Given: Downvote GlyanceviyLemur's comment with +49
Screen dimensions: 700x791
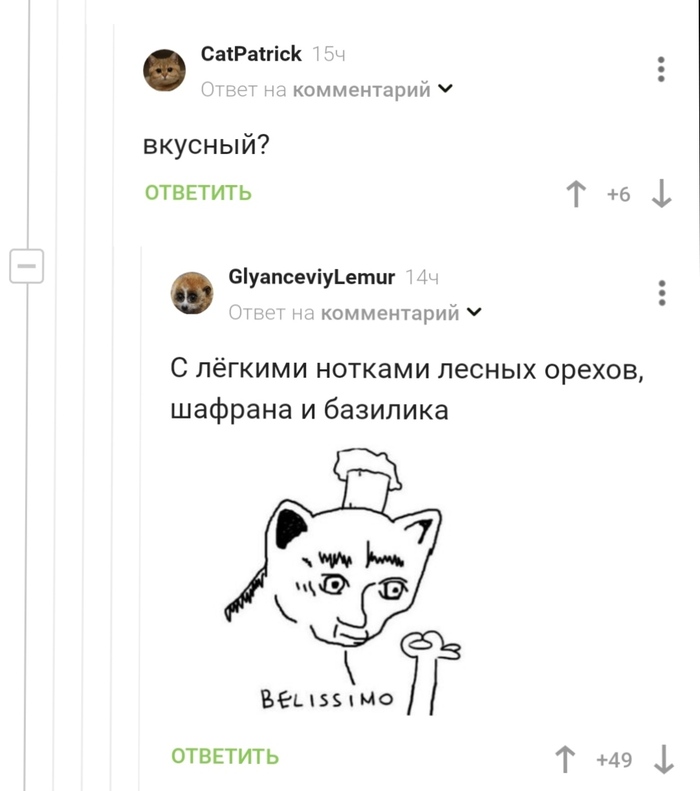Looking at the screenshot, I should tap(664, 759).
